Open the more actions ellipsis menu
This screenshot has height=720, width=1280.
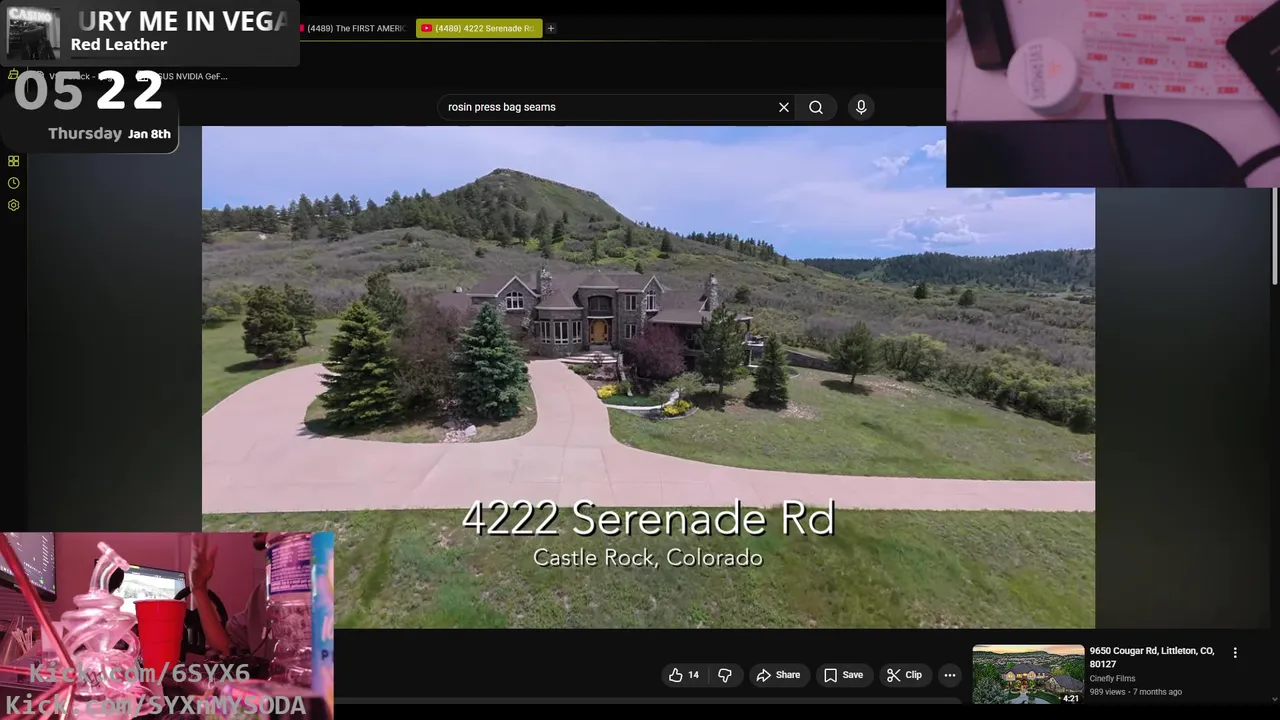coord(950,675)
